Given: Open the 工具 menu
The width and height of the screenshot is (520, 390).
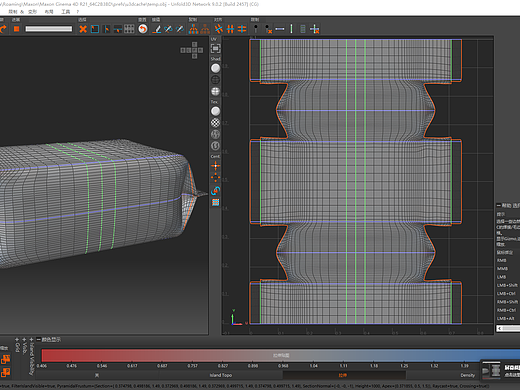Looking at the screenshot, I should (66, 12).
